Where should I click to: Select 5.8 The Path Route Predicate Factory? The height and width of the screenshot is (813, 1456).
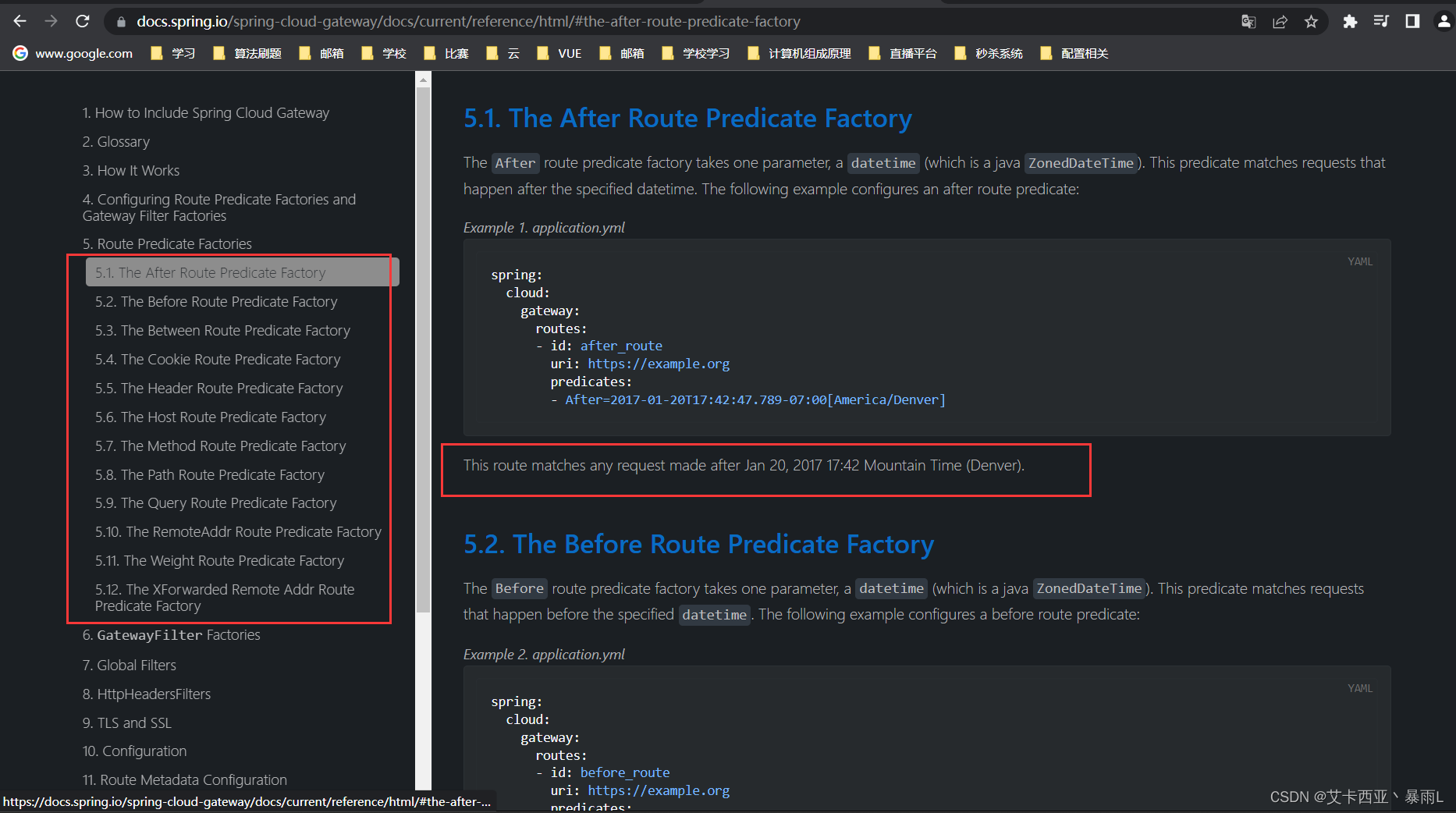click(x=210, y=475)
